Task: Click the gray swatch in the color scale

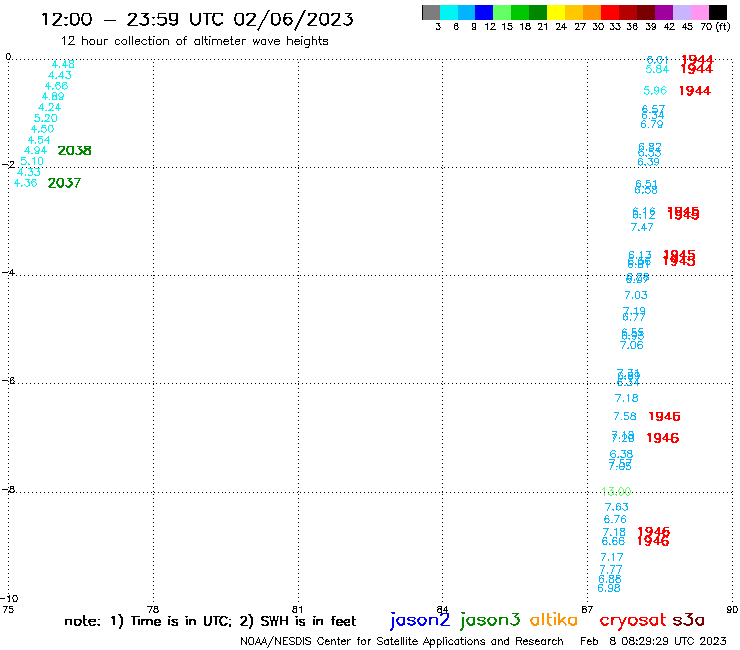Action: coord(431,12)
